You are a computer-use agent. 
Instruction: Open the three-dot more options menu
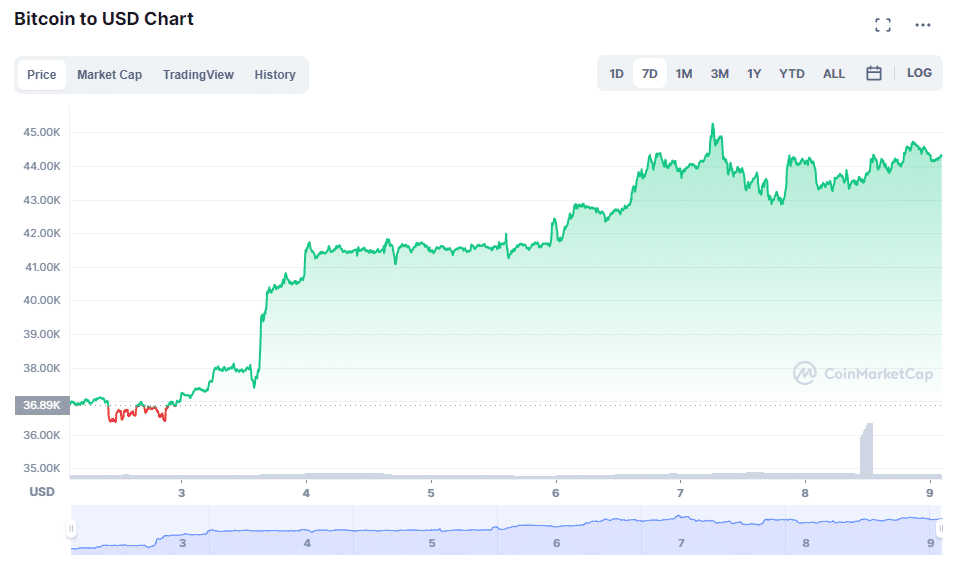pos(923,25)
